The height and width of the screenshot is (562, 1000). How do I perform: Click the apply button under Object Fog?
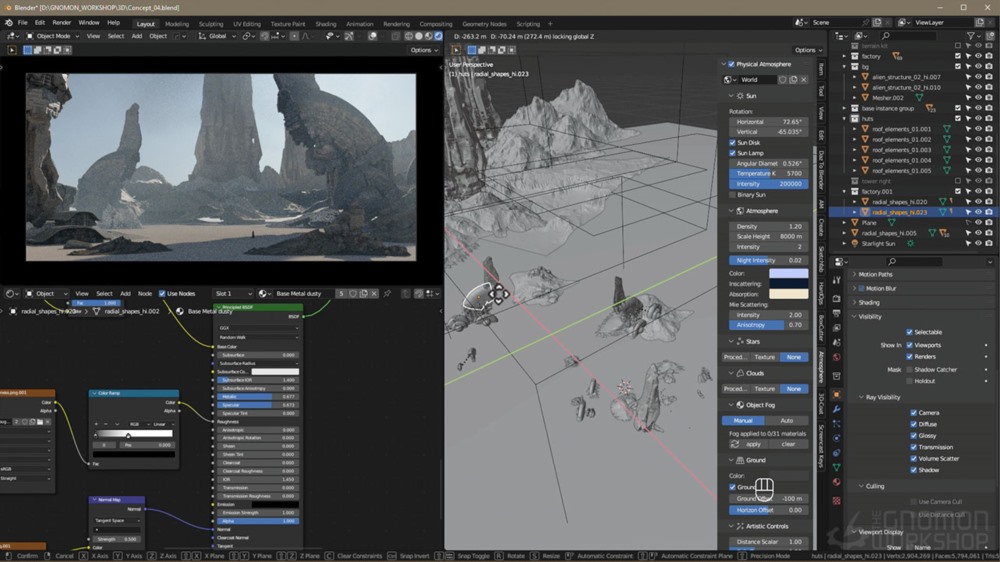tap(753, 444)
